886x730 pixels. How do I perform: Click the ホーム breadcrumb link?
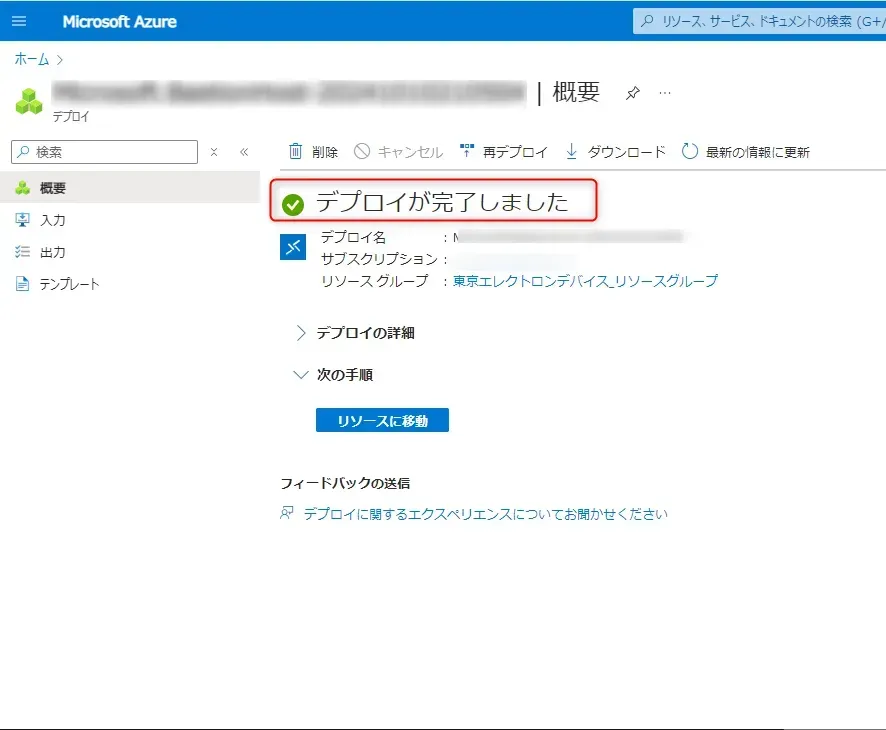tap(31, 60)
